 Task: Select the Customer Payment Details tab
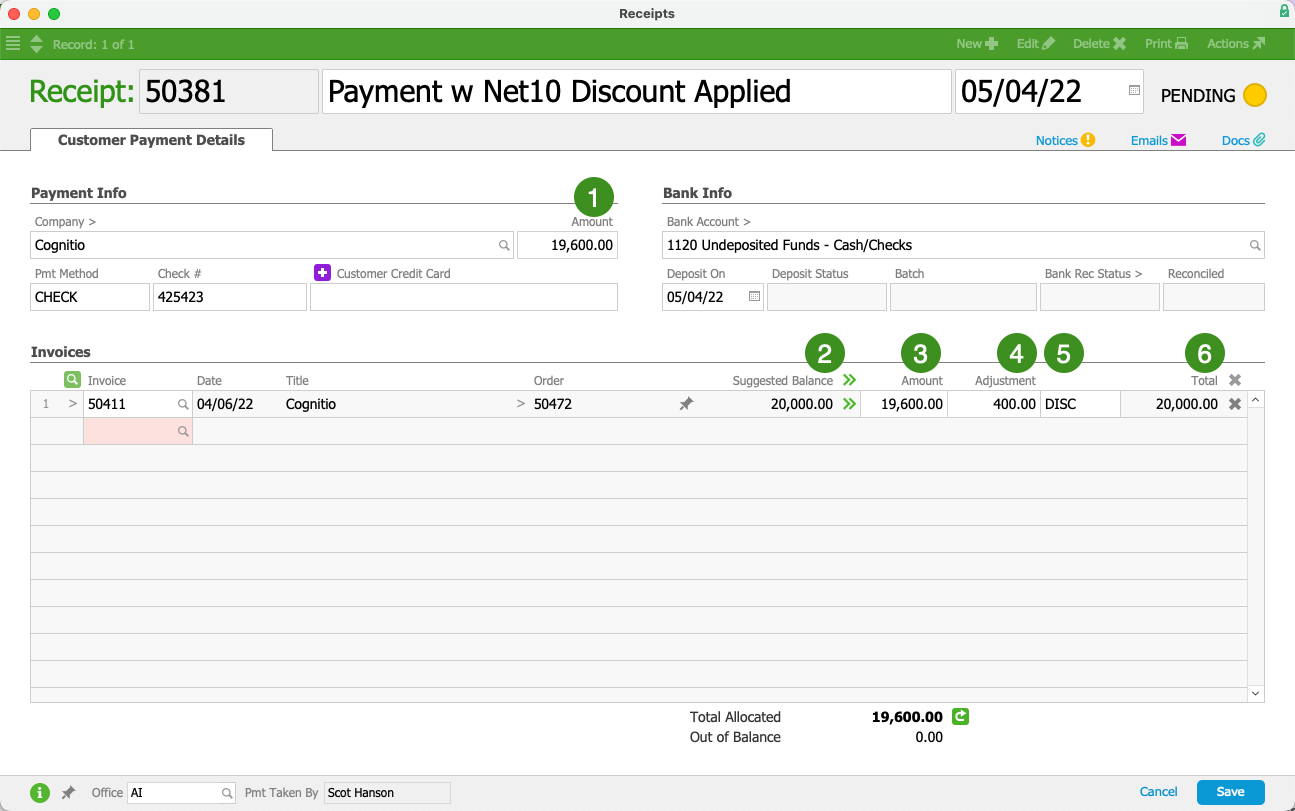(x=151, y=140)
